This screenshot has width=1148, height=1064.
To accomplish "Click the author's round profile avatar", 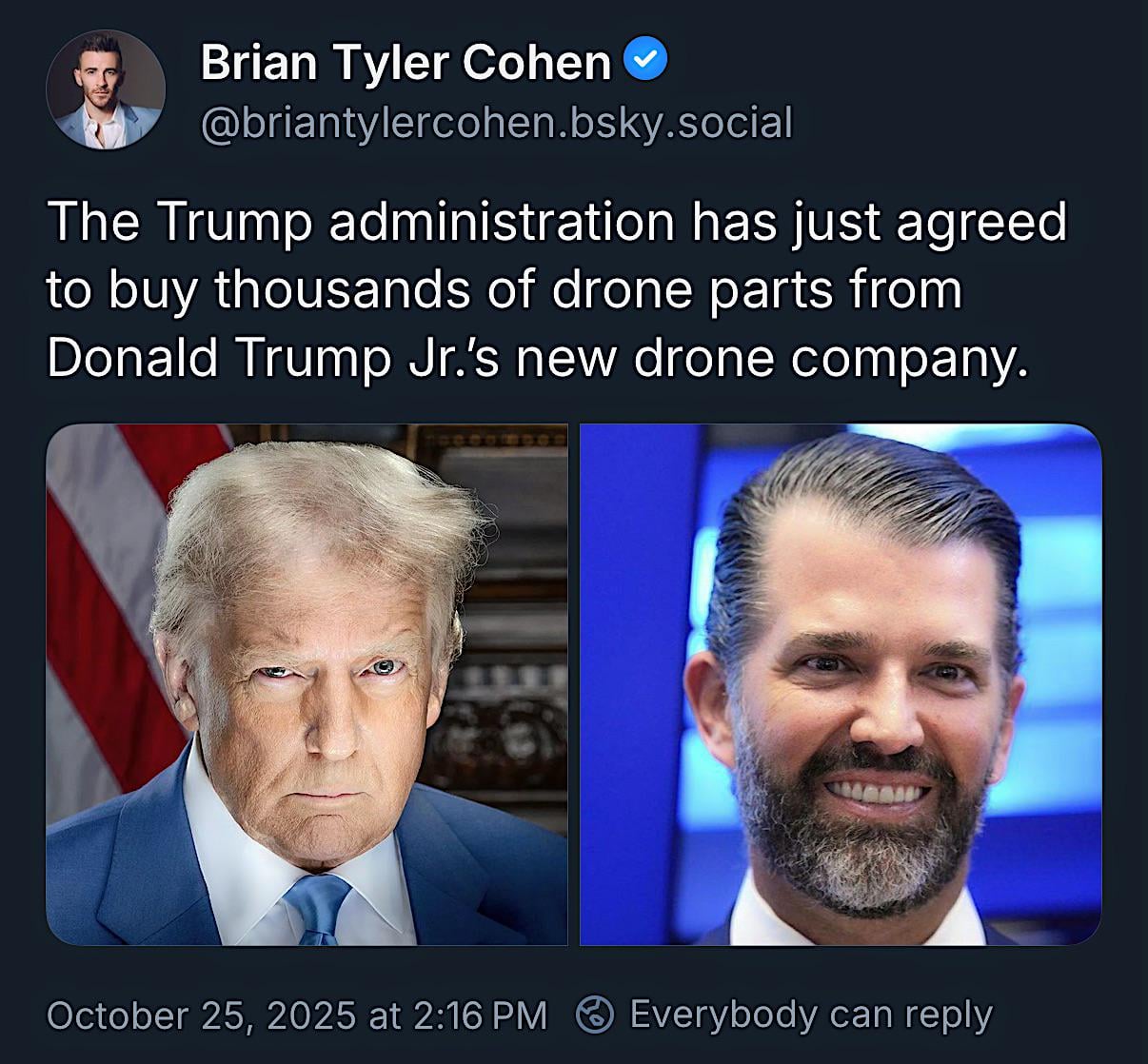I will pyautogui.click(x=106, y=89).
